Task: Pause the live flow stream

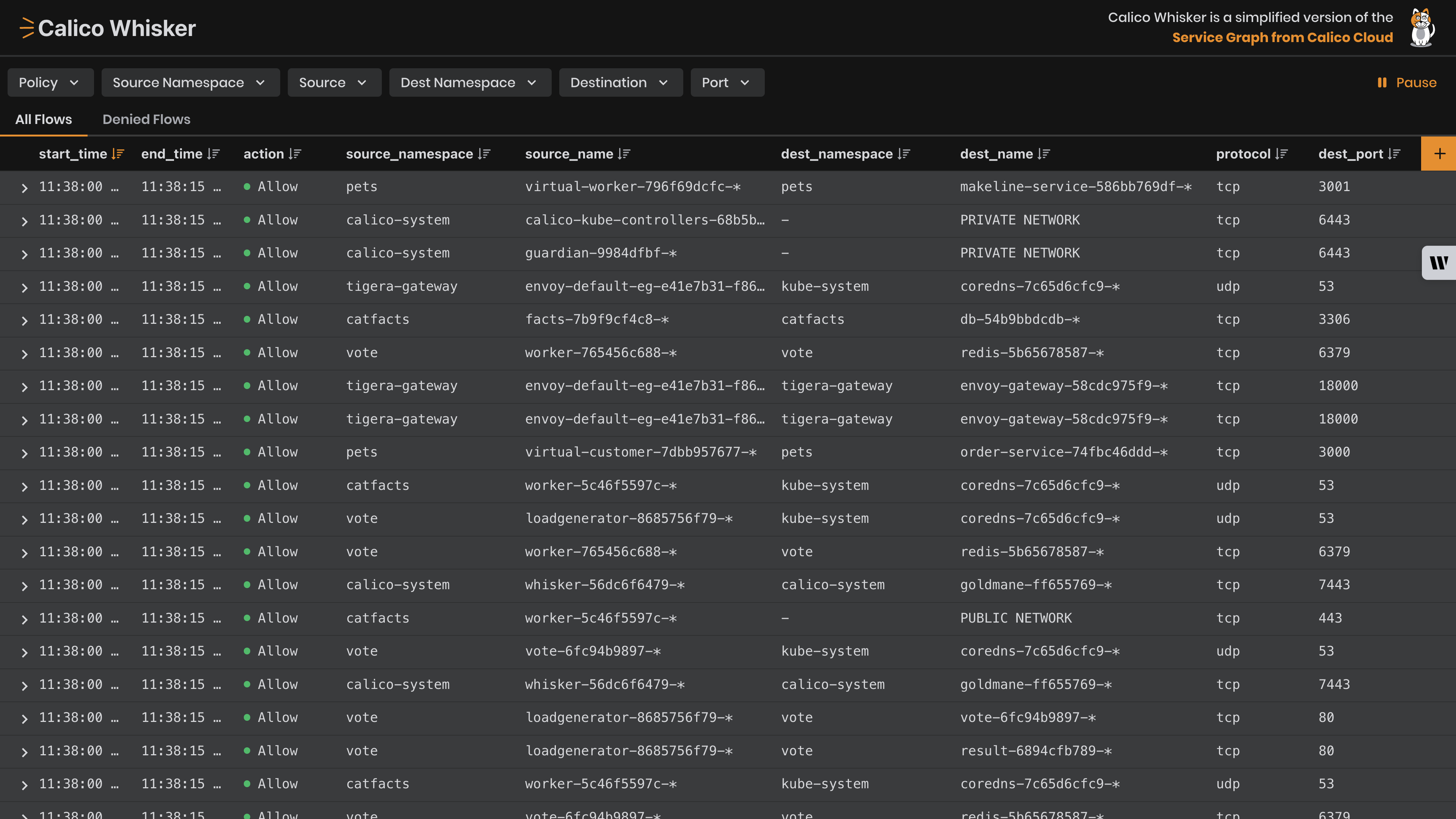Action: tap(1407, 83)
